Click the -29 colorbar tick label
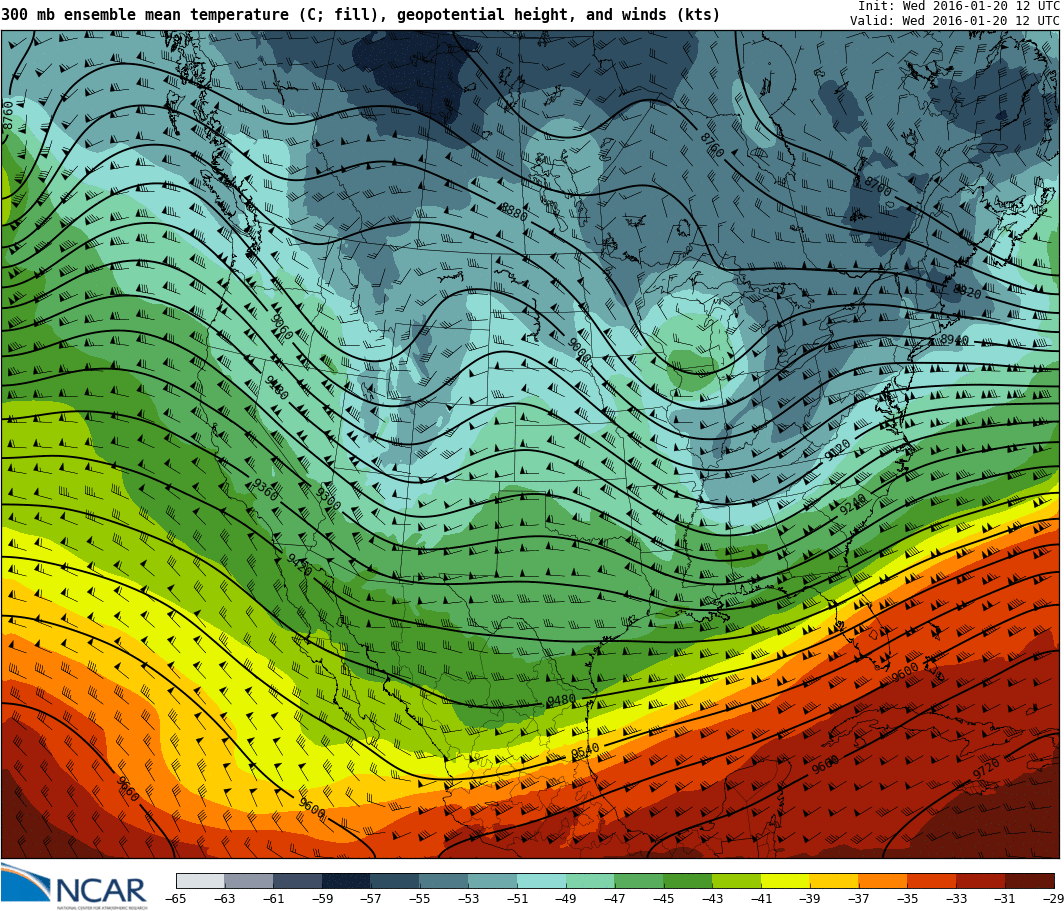This screenshot has height=911, width=1064. click(x=1054, y=899)
